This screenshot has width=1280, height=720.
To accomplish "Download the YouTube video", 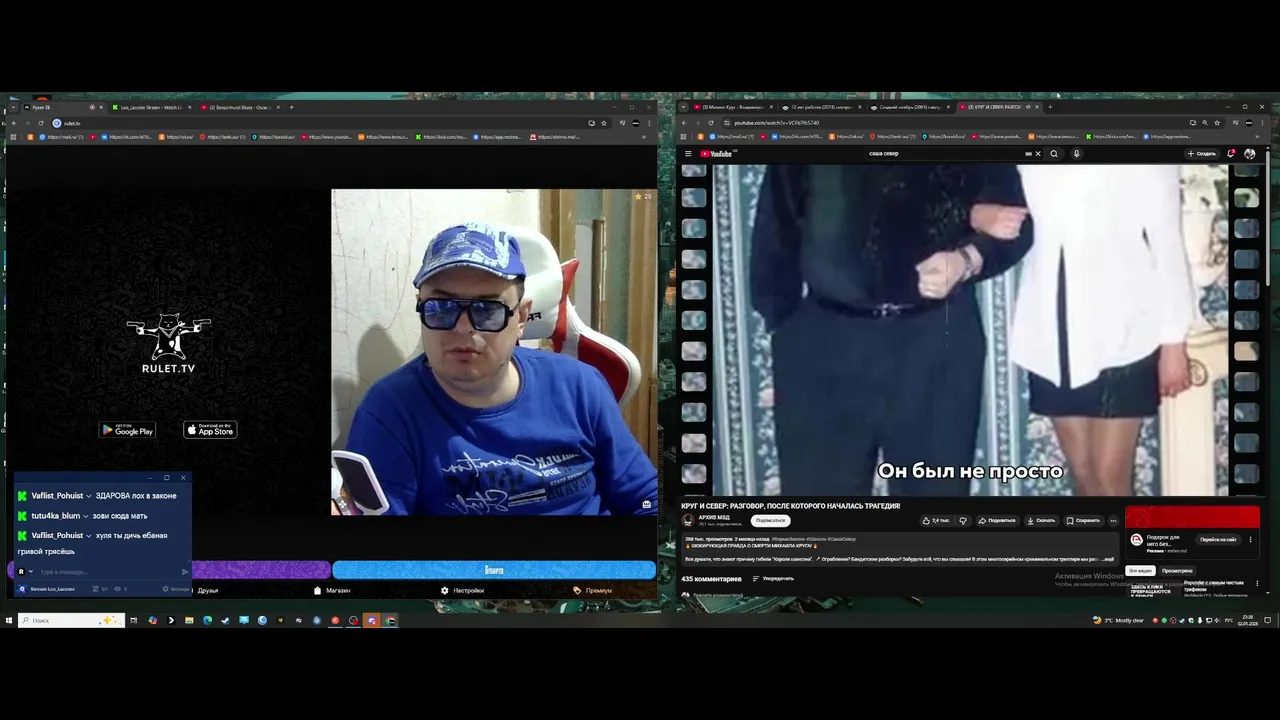I will pyautogui.click(x=1040, y=520).
